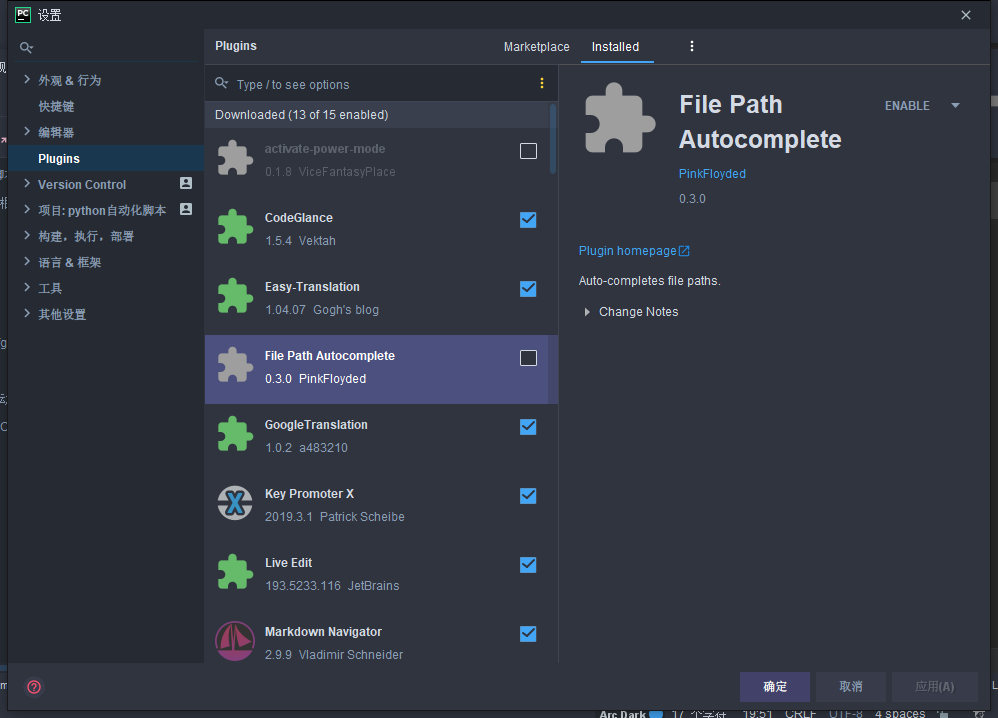Expand the 编辑器 settings node
Image resolution: width=998 pixels, height=718 pixels.
[x=27, y=132]
